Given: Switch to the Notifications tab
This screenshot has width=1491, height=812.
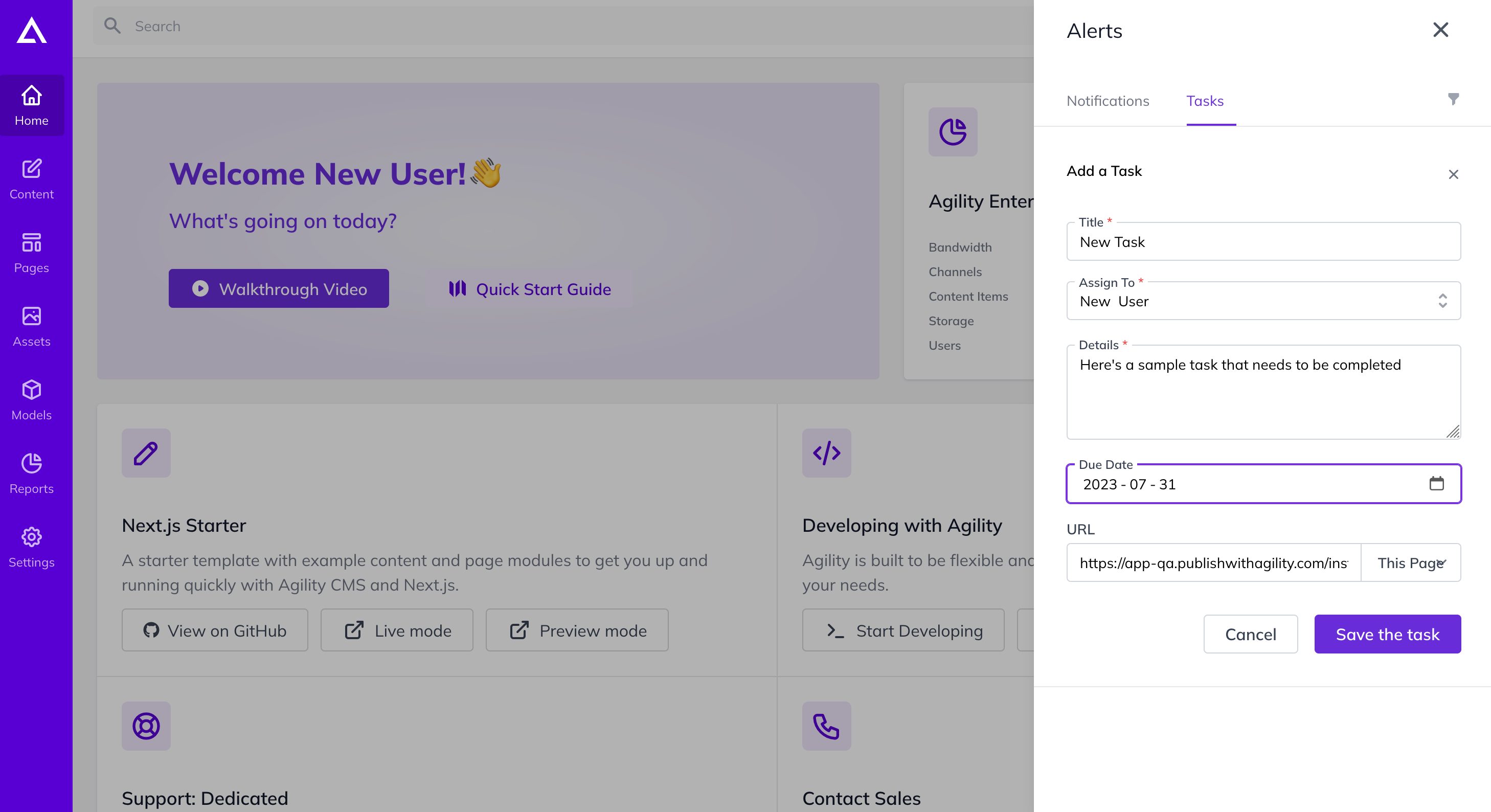Looking at the screenshot, I should pos(1108,101).
